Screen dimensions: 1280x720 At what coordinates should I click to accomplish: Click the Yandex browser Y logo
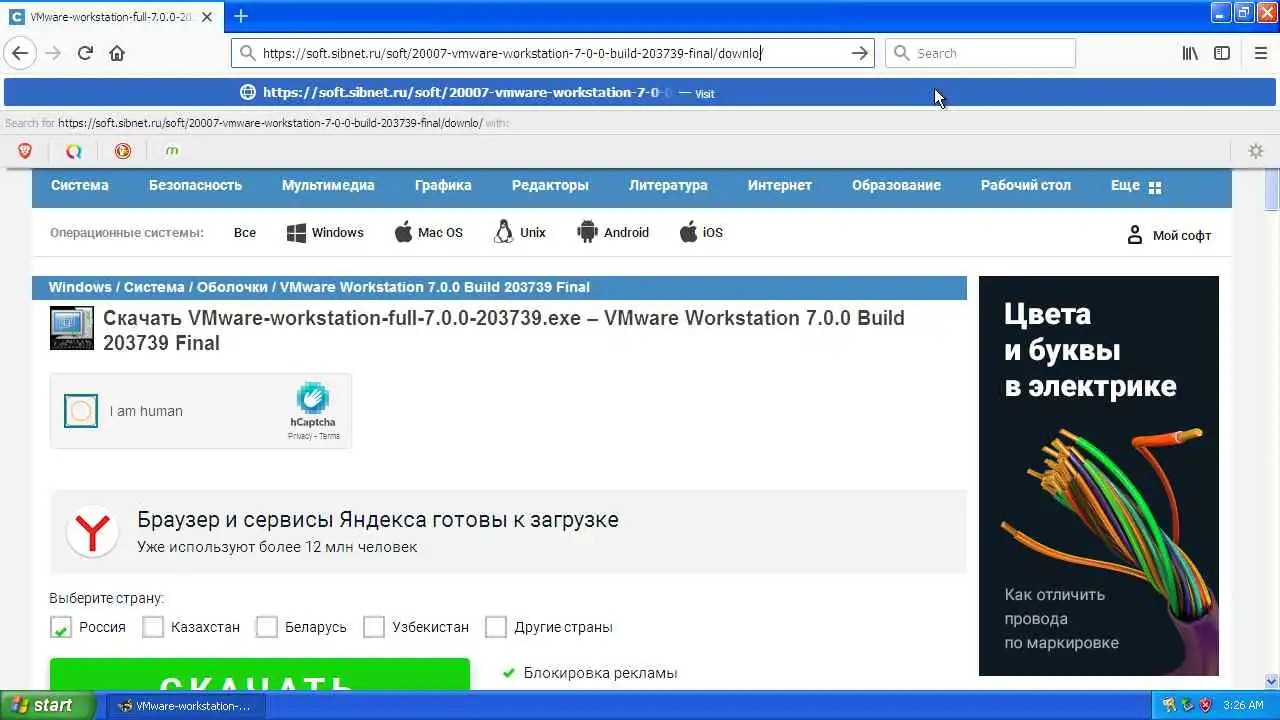[92, 532]
